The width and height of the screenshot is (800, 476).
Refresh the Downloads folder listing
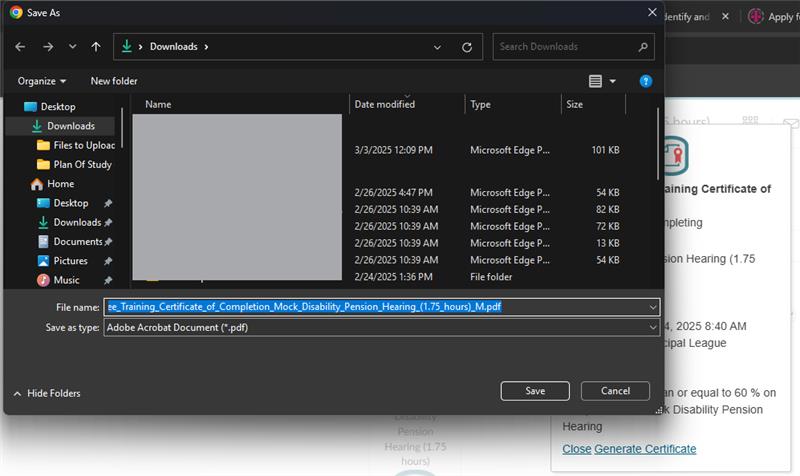467,47
